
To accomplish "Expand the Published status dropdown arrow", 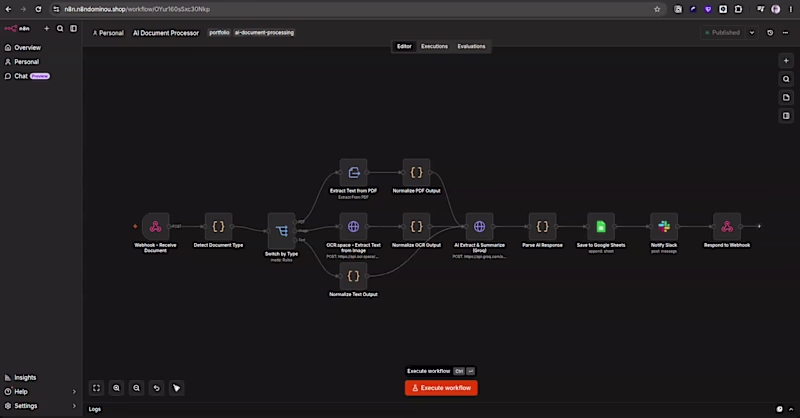I will pos(752,33).
